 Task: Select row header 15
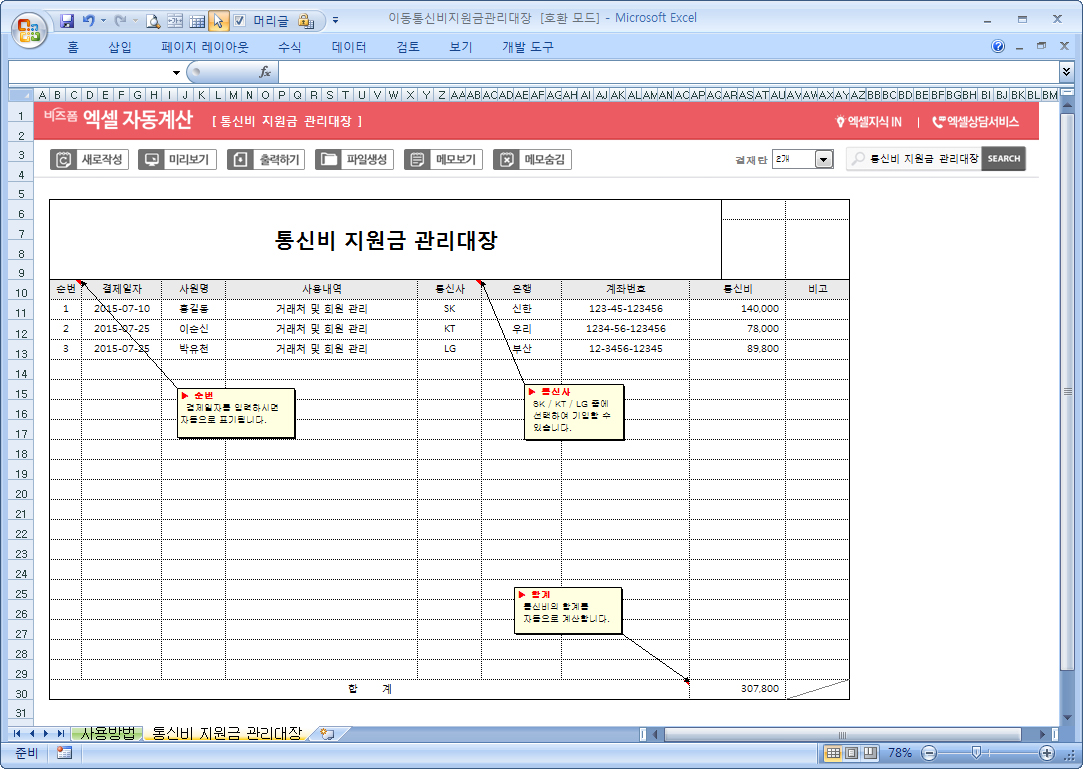pos(21,394)
